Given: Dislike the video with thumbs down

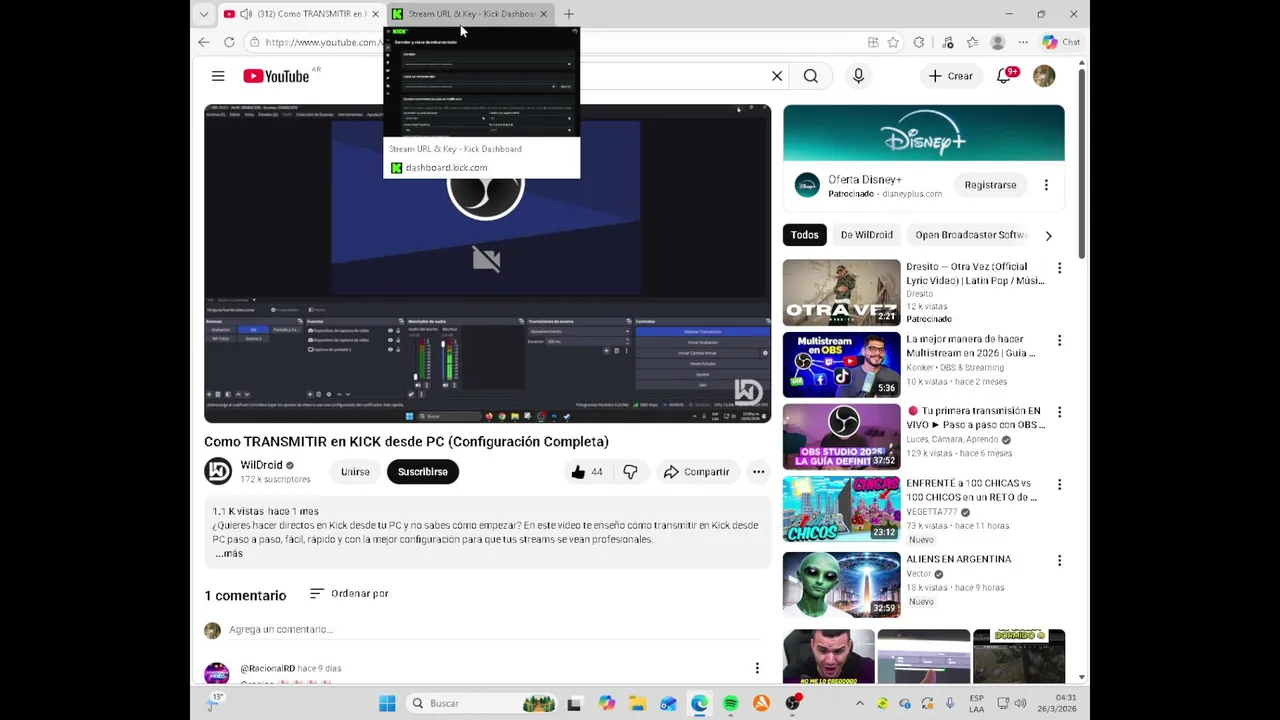Looking at the screenshot, I should coord(630,472).
